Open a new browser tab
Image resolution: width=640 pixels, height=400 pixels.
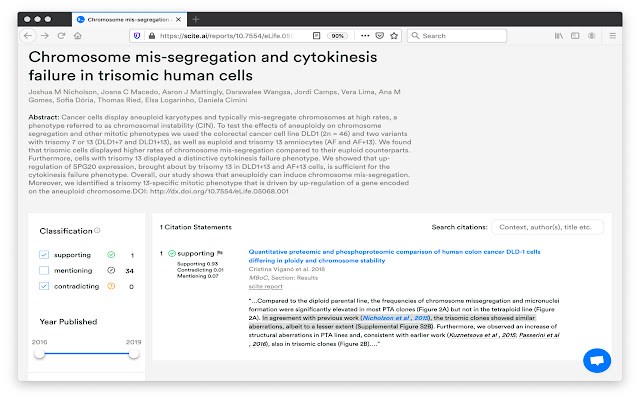pos(196,19)
